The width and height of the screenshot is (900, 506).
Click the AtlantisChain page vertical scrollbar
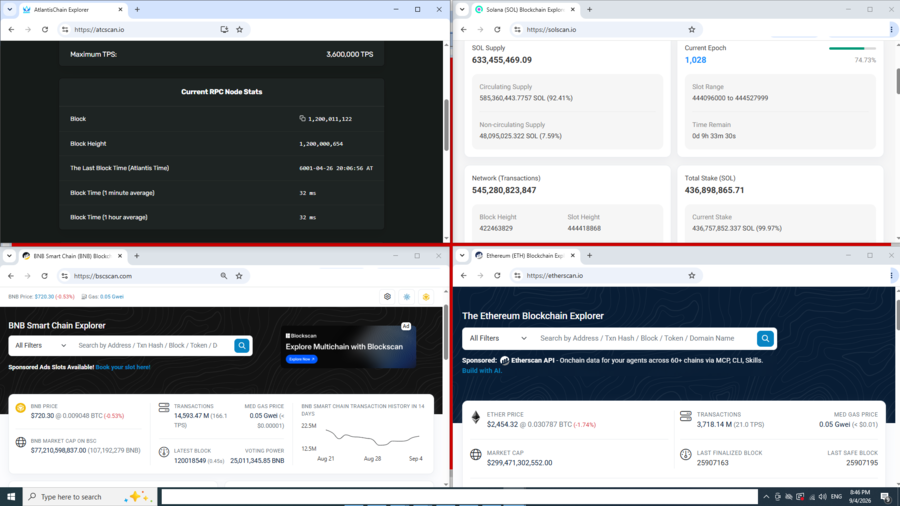pyautogui.click(x=447, y=126)
